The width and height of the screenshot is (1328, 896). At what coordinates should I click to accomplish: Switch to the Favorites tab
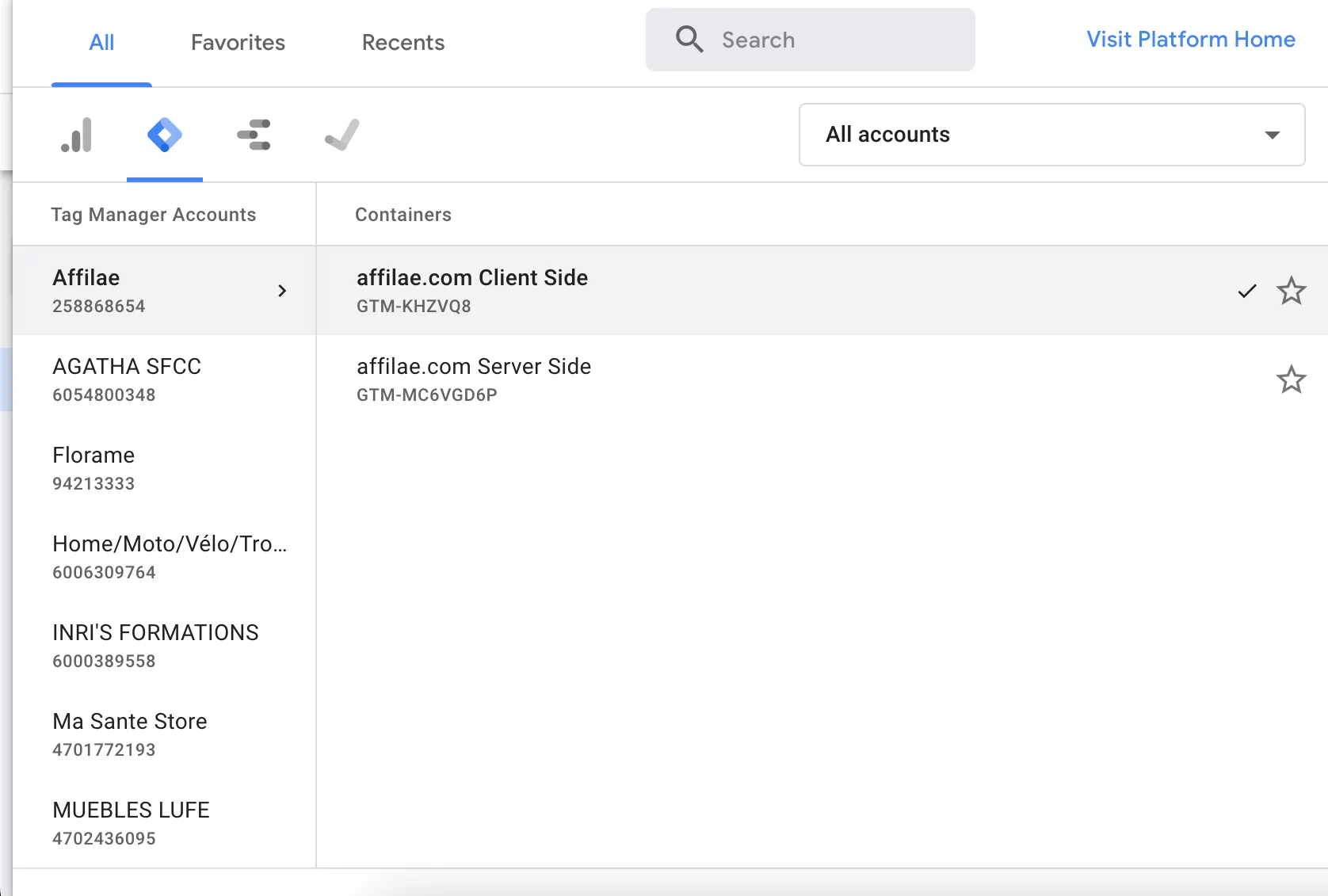click(x=238, y=43)
